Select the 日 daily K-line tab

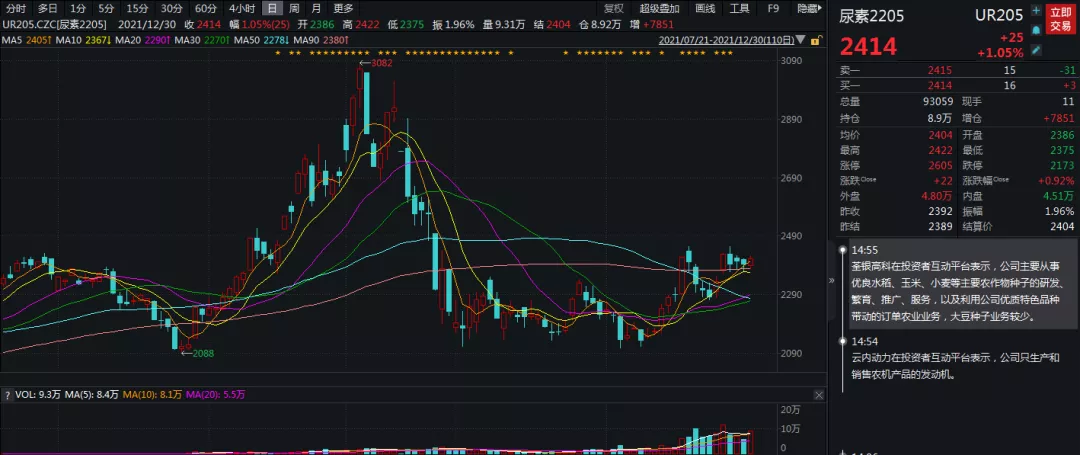click(x=273, y=8)
